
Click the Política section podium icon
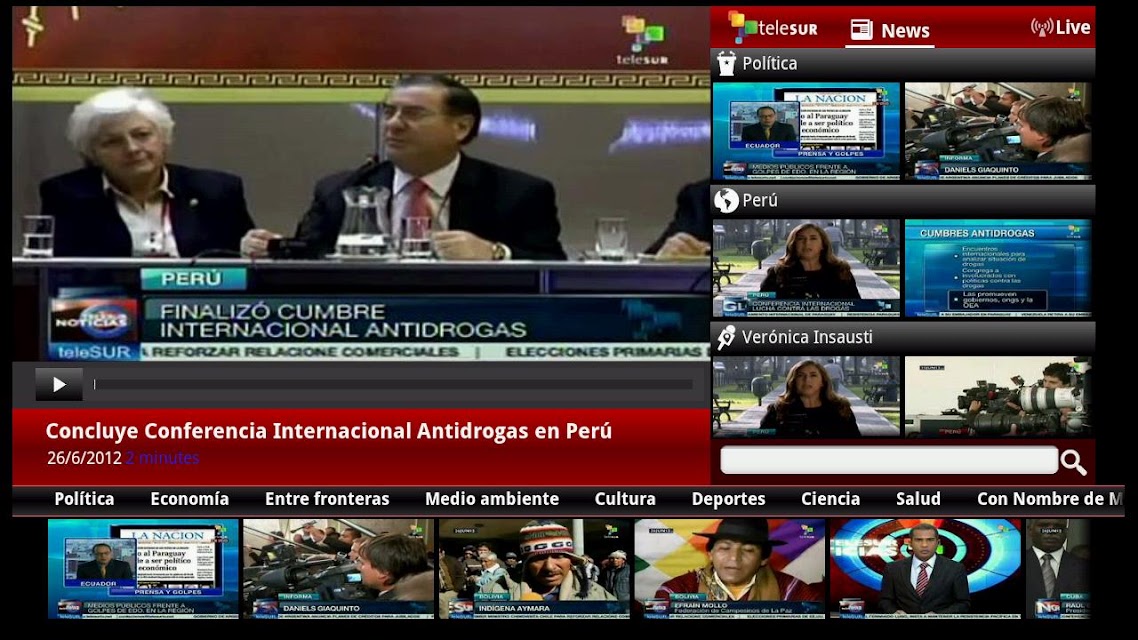[726, 64]
